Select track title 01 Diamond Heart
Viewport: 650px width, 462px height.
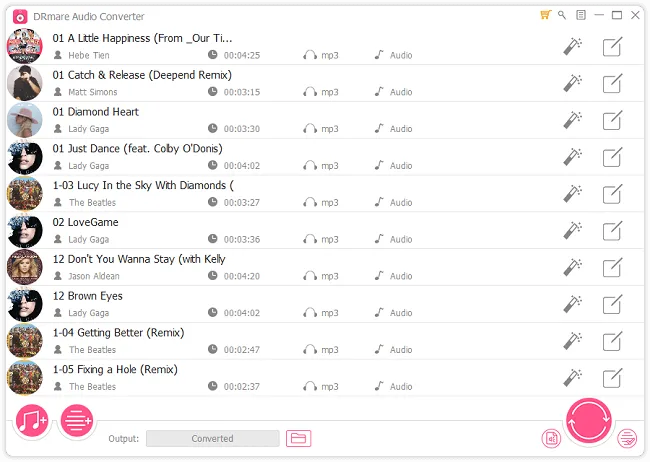point(95,112)
